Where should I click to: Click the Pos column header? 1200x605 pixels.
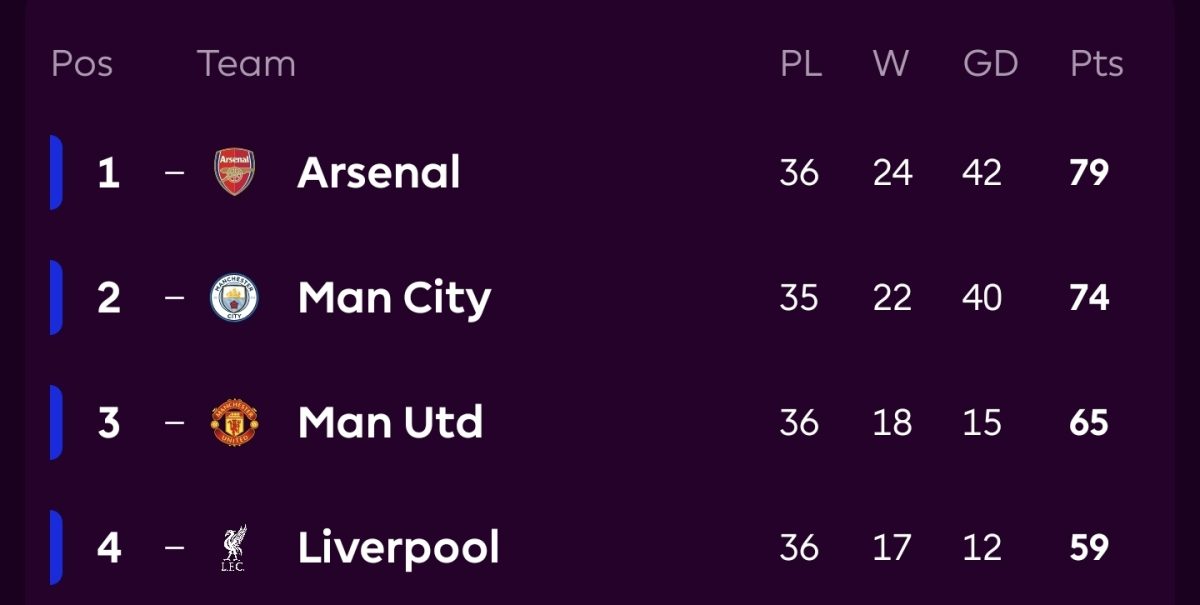(82, 64)
